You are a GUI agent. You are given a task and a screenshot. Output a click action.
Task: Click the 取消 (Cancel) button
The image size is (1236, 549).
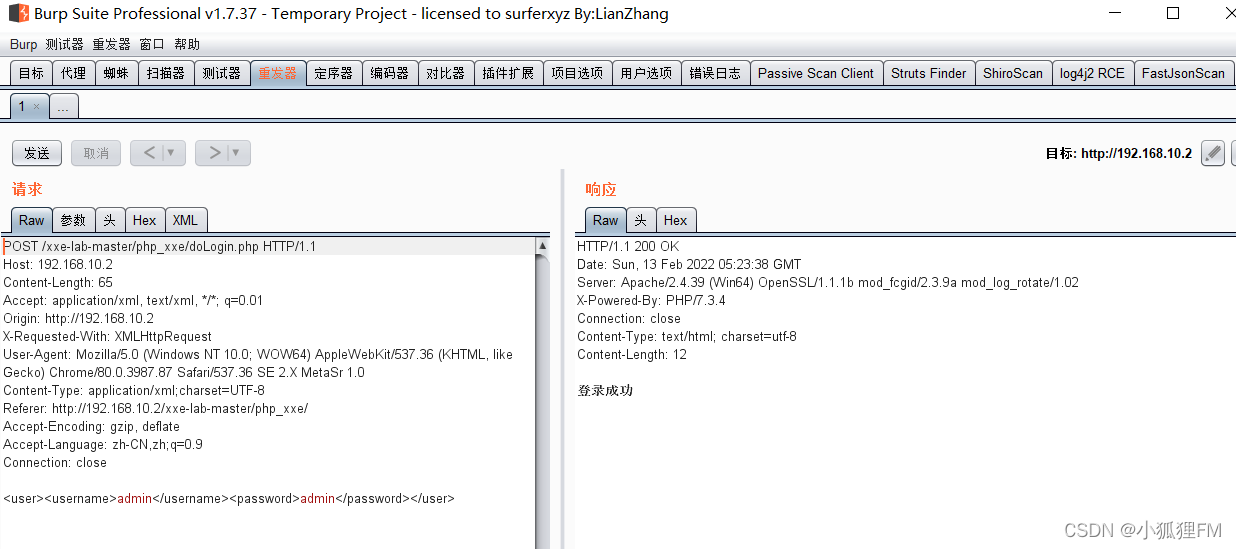pos(96,153)
